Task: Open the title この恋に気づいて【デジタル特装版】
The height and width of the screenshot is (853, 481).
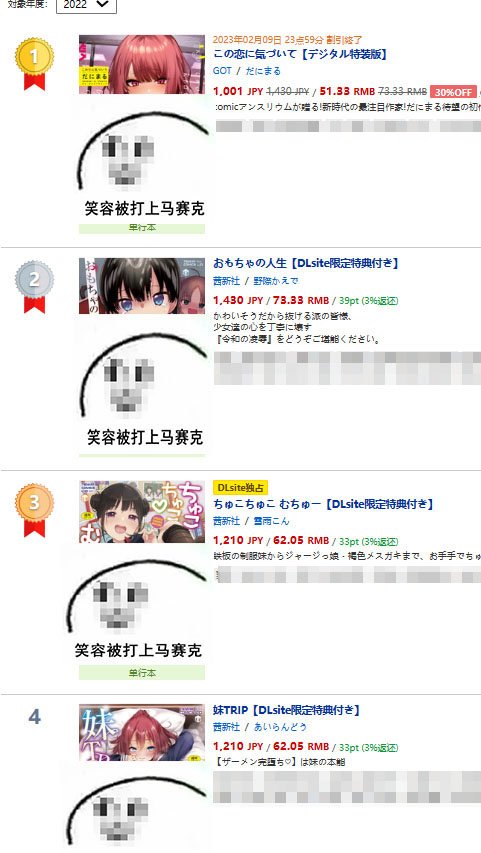Action: (x=300, y=54)
